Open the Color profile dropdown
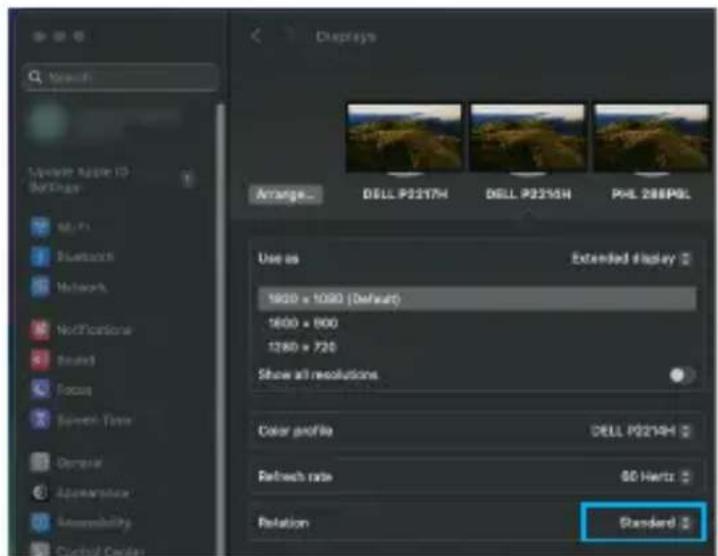718x556 pixels. 641,431
